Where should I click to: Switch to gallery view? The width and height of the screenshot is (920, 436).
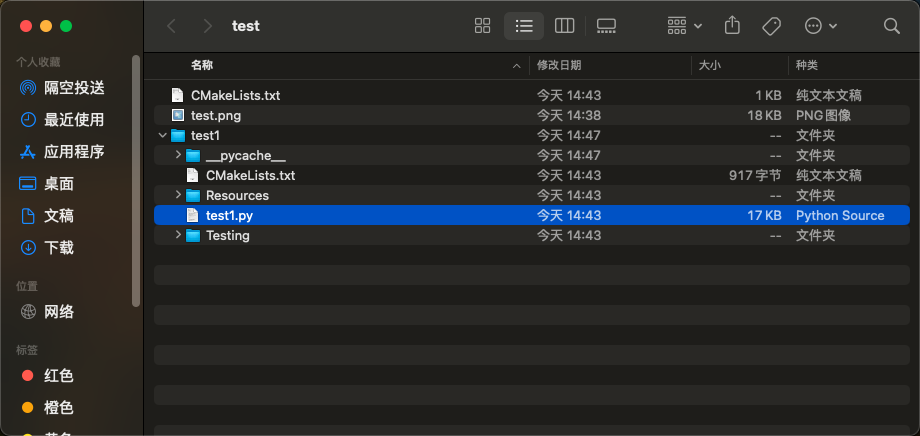tap(606, 26)
